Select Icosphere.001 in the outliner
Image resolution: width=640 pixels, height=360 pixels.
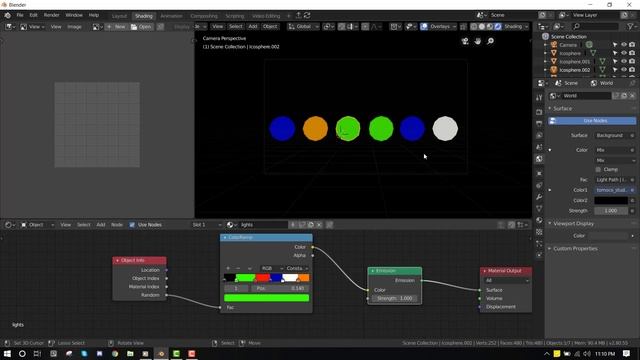tap(574, 62)
